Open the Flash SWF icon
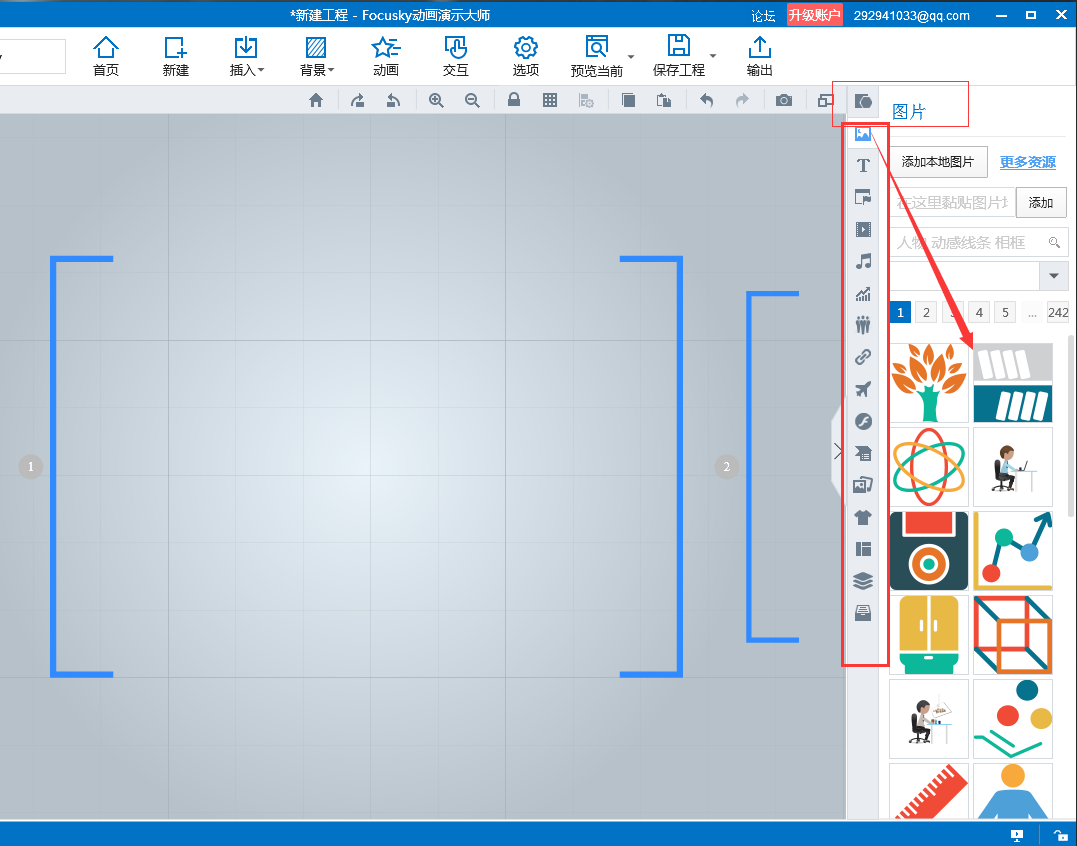1077x846 pixels. [x=863, y=421]
